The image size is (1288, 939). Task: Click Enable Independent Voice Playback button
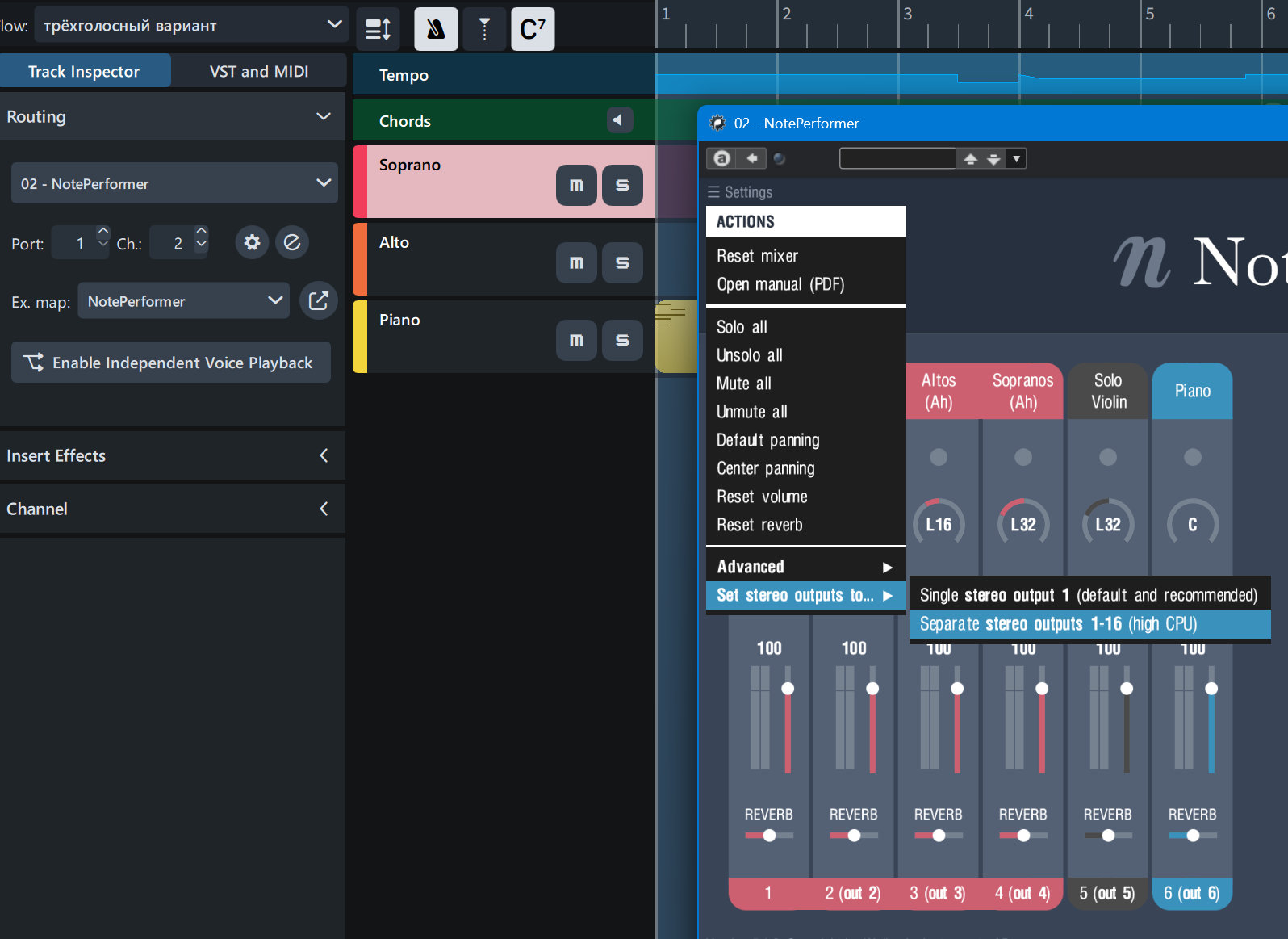point(171,363)
